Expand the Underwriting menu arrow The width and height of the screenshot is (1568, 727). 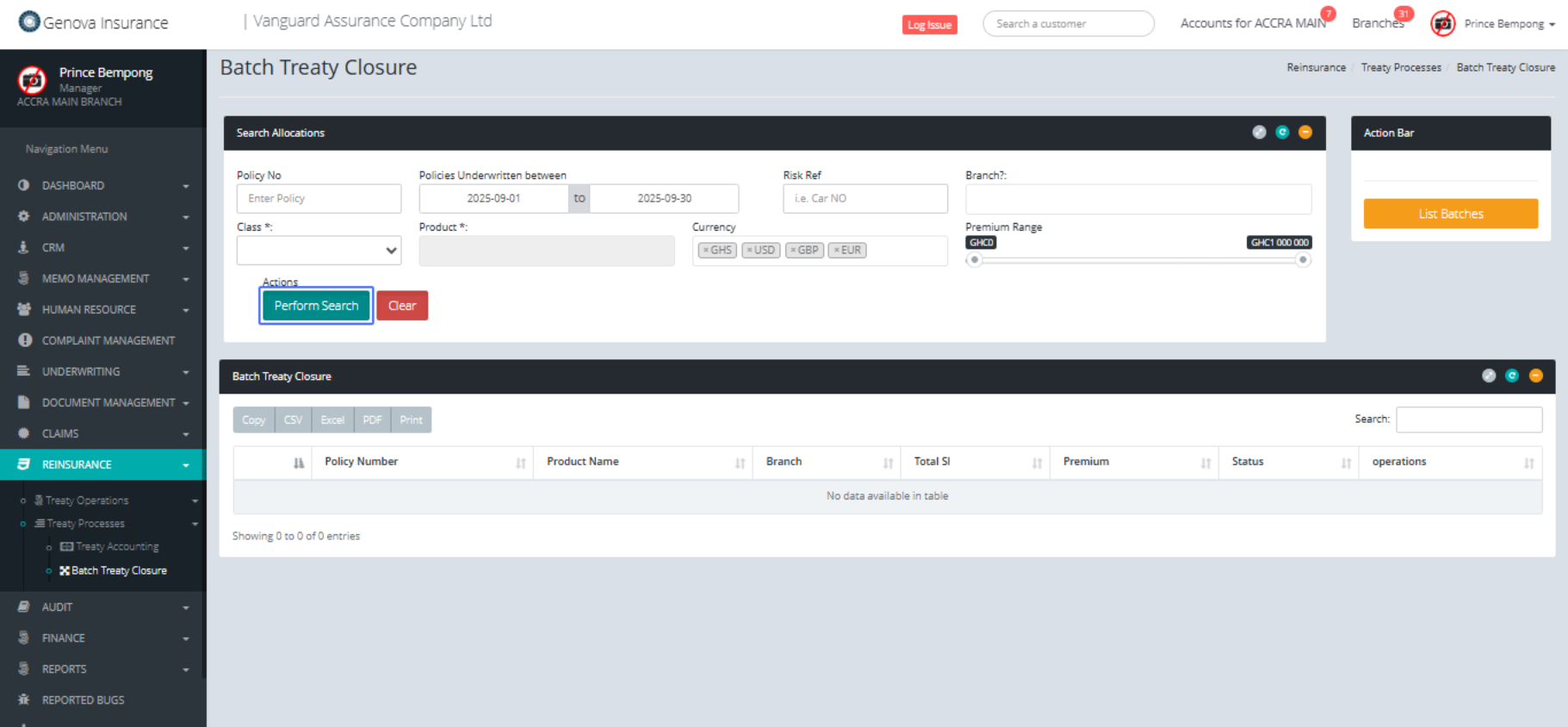click(186, 372)
